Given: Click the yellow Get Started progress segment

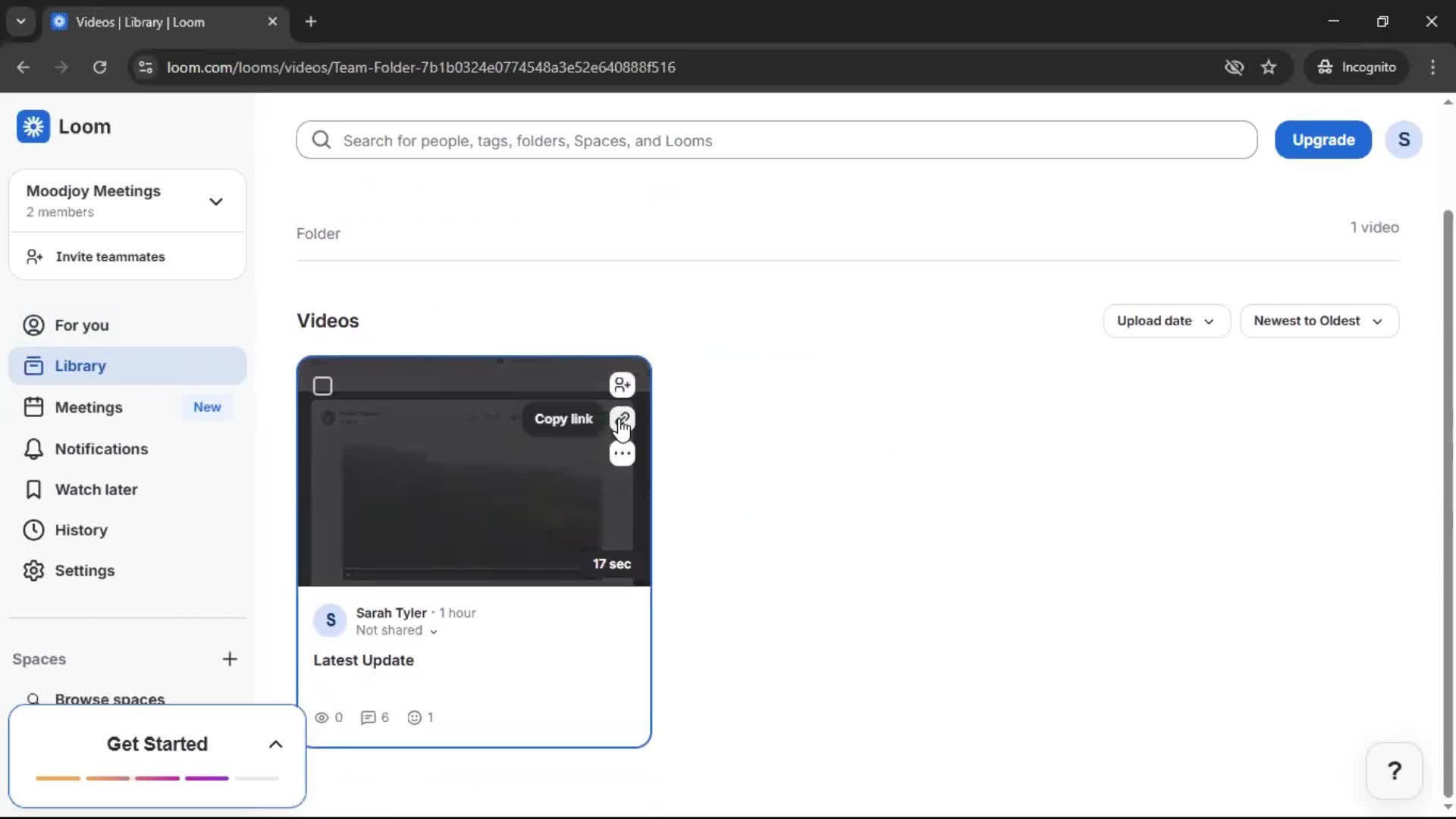Looking at the screenshot, I should tap(57, 778).
